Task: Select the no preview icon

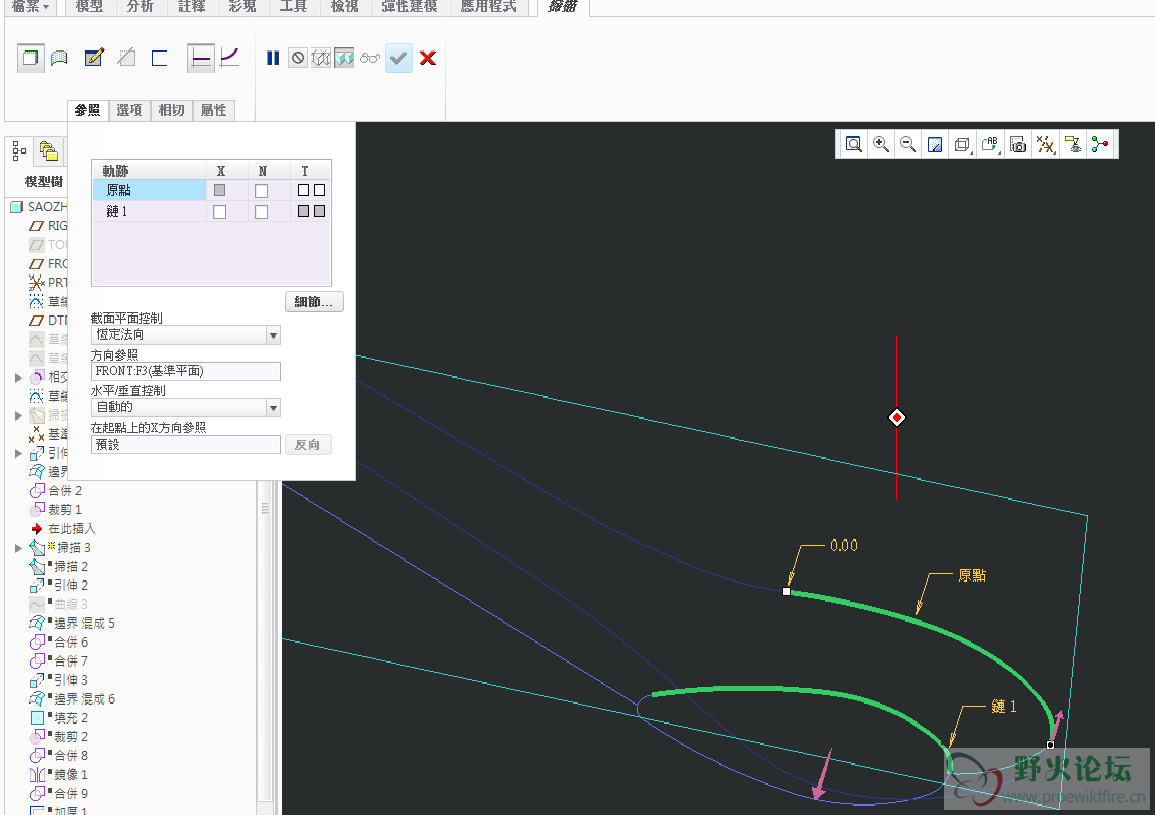Action: coord(298,57)
